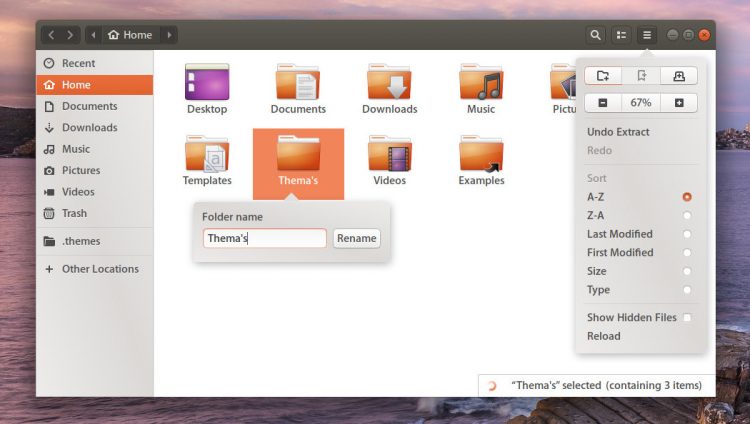Viewport: 750px width, 424px height.
Task: Select the Downloads folder icon in grid
Action: [389, 82]
